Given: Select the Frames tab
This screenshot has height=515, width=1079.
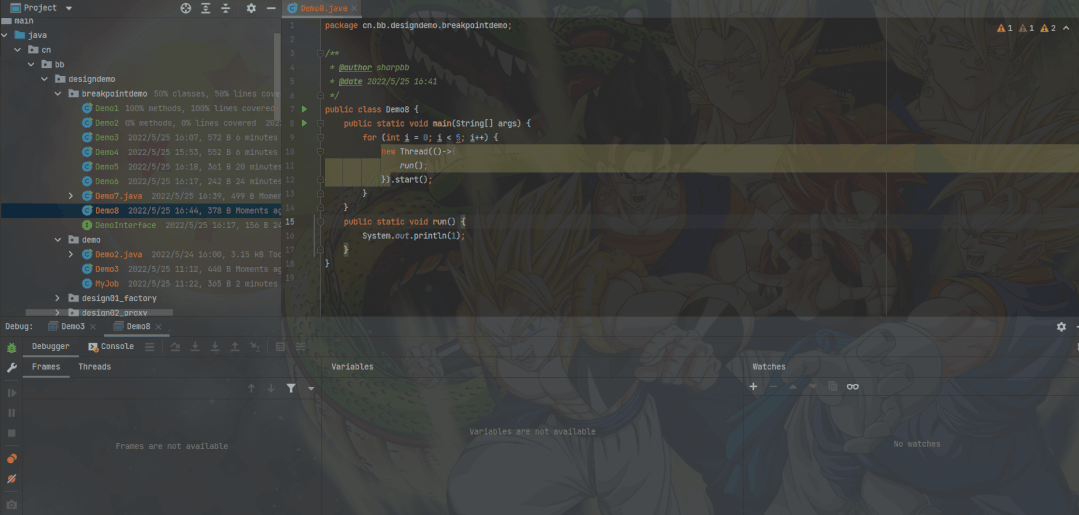Looking at the screenshot, I should (46, 367).
